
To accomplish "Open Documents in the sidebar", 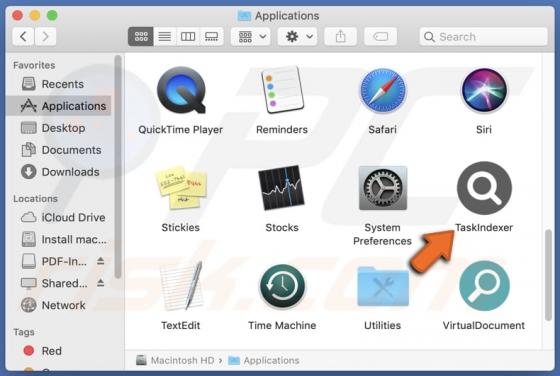I will click(x=59, y=150).
